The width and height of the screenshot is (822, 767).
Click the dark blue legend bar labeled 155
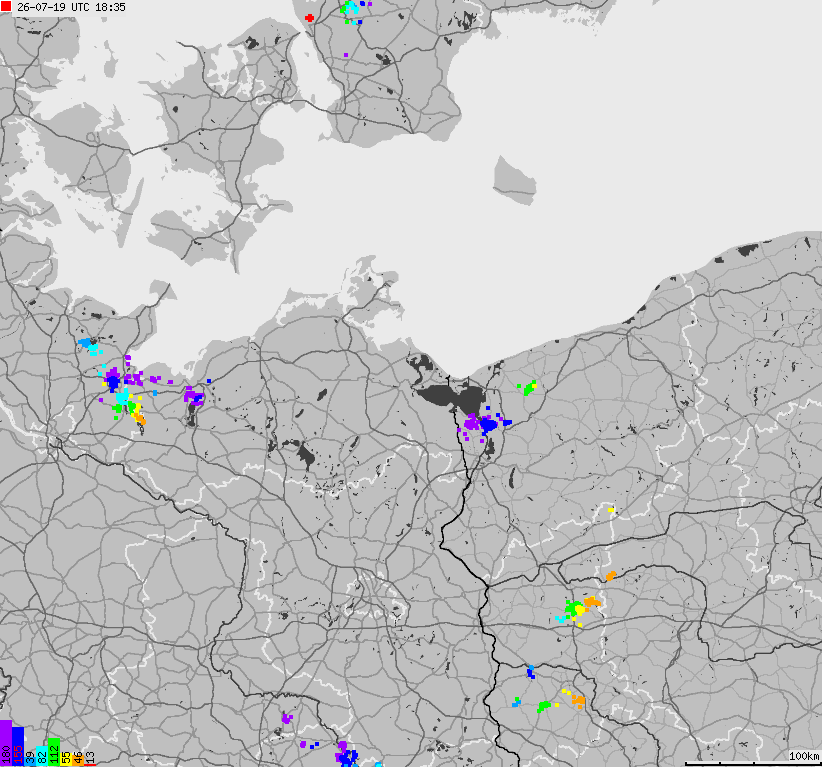[18, 746]
